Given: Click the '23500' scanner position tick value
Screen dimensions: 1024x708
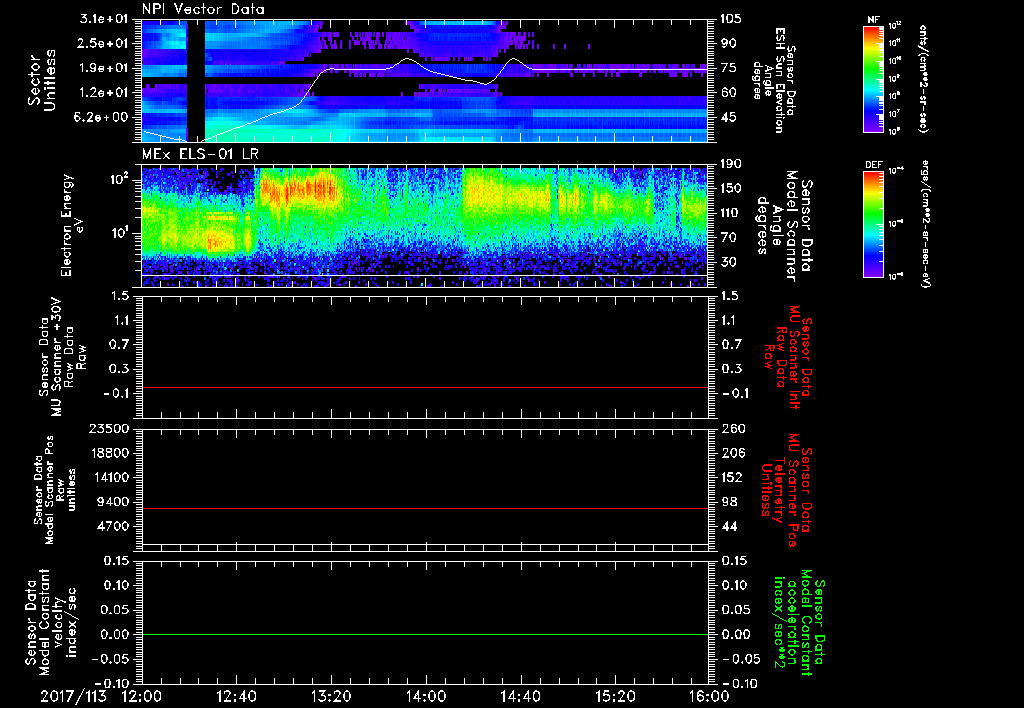Looking at the screenshot, I should click(x=109, y=428).
